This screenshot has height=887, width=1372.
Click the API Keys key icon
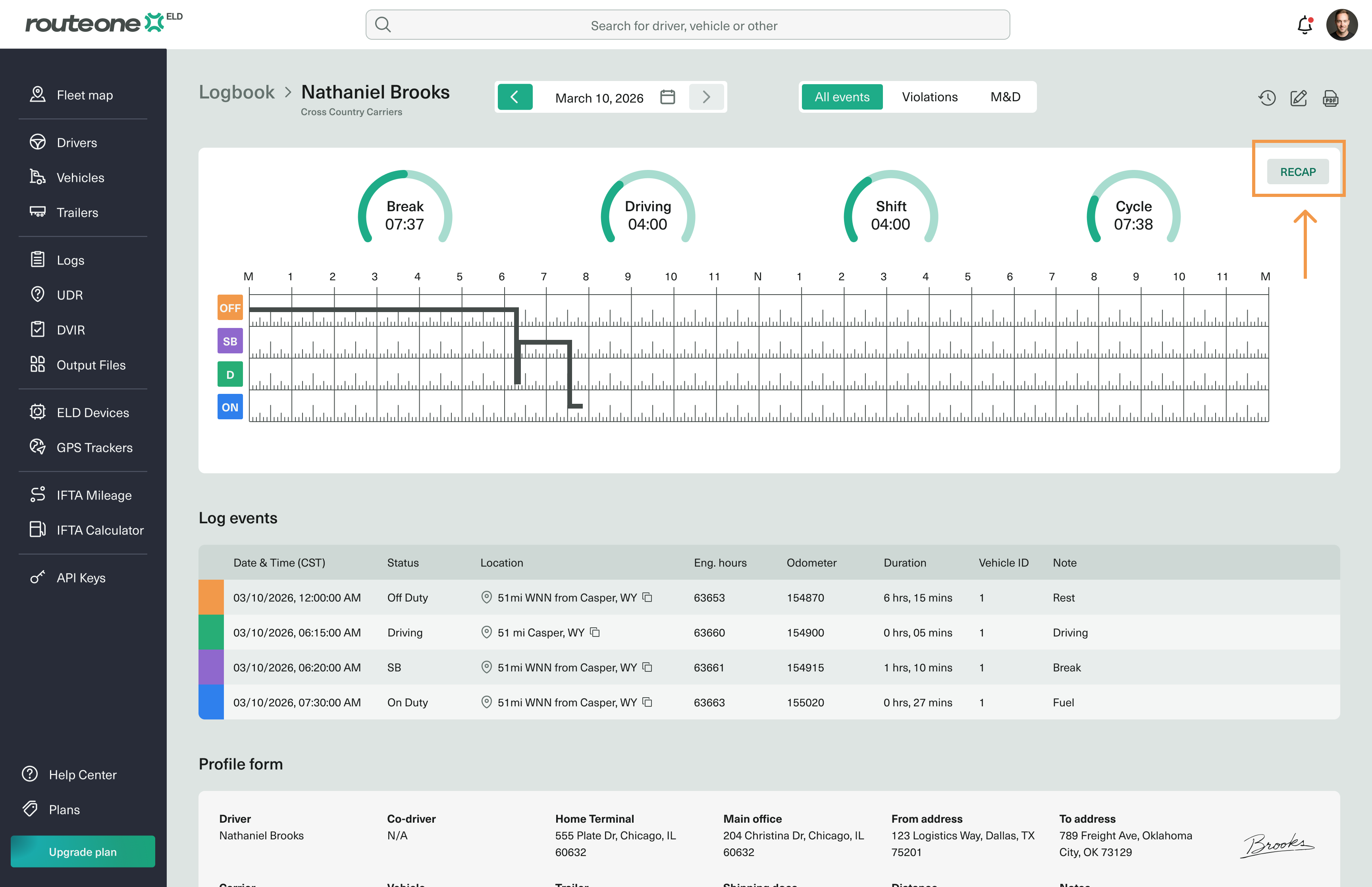tap(37, 577)
